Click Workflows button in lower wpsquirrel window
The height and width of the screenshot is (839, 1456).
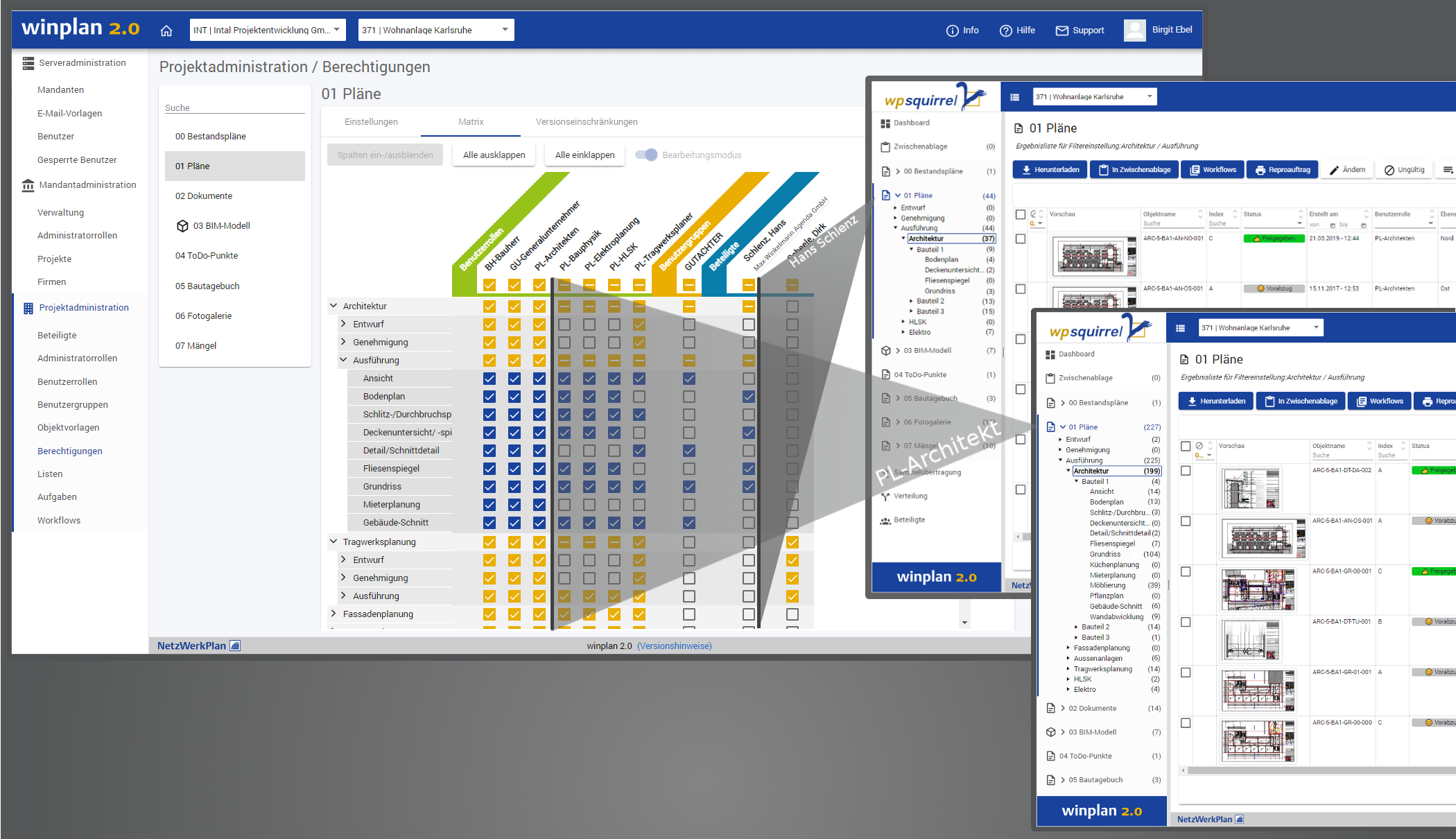point(1379,401)
